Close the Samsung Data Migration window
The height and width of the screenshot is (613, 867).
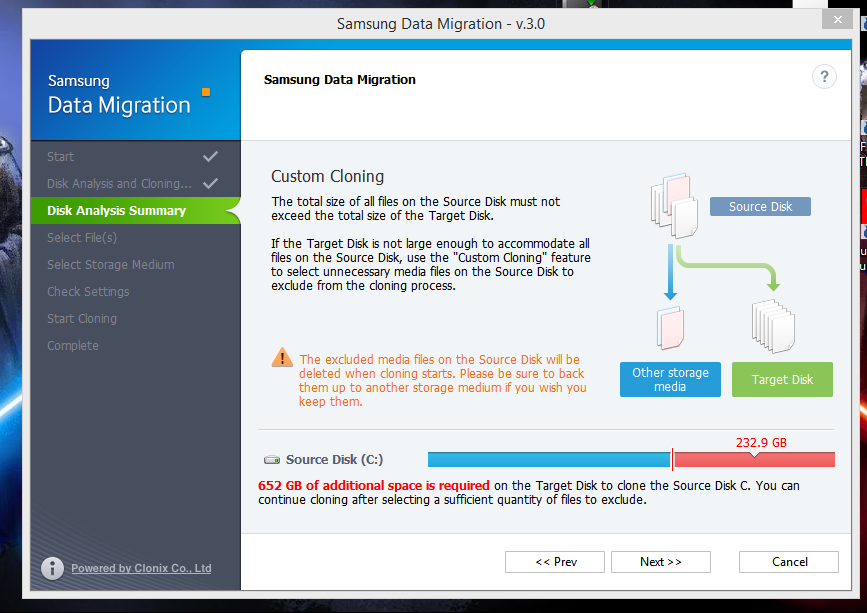point(838,19)
